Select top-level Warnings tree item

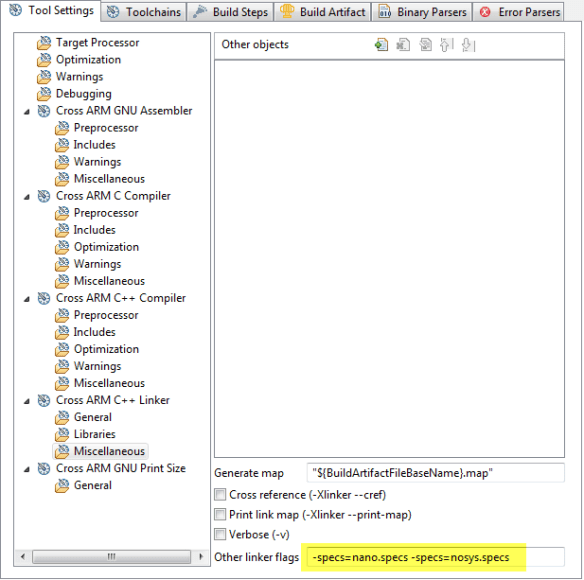pyautogui.click(x=79, y=77)
